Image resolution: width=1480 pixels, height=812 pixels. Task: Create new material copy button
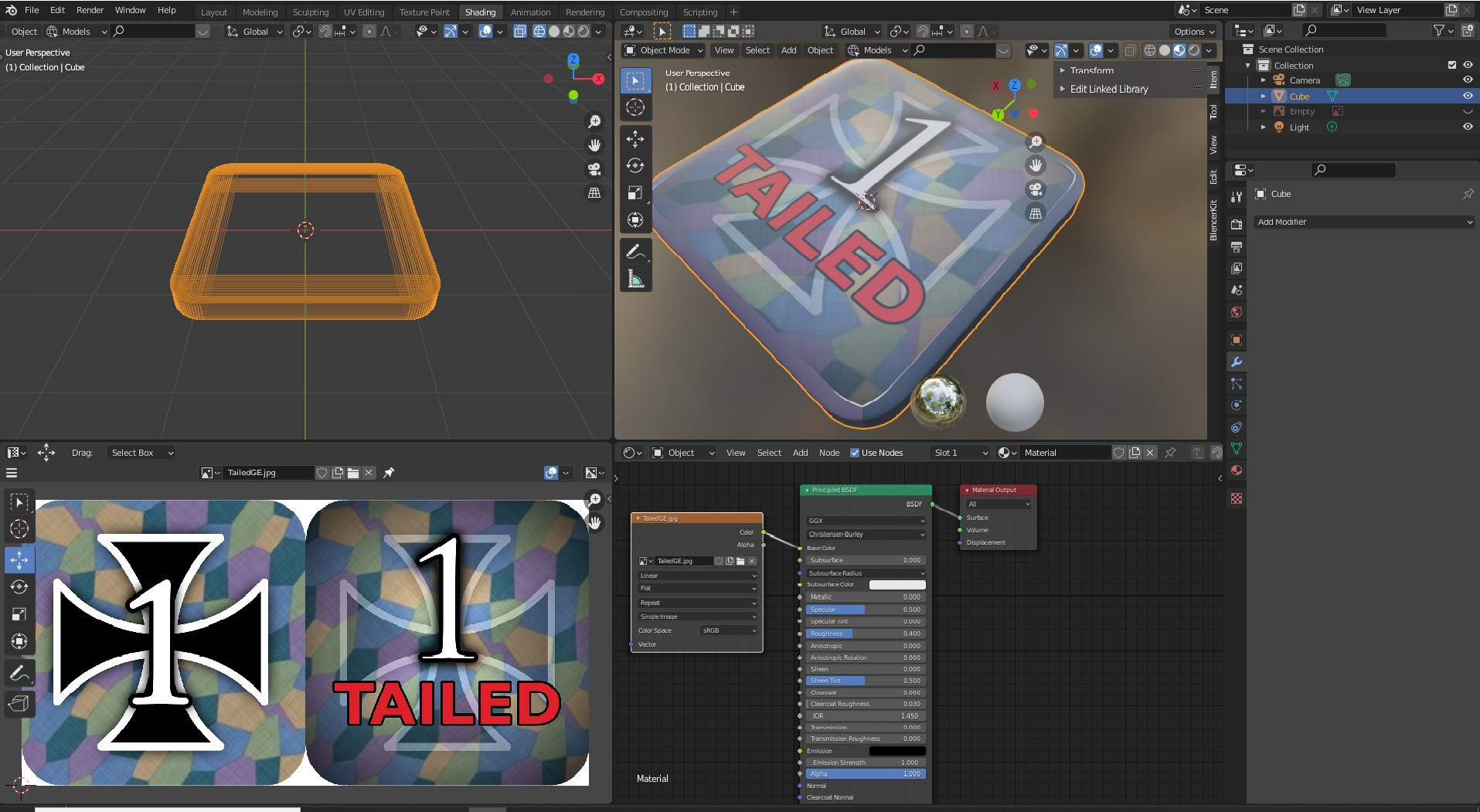click(x=1135, y=453)
